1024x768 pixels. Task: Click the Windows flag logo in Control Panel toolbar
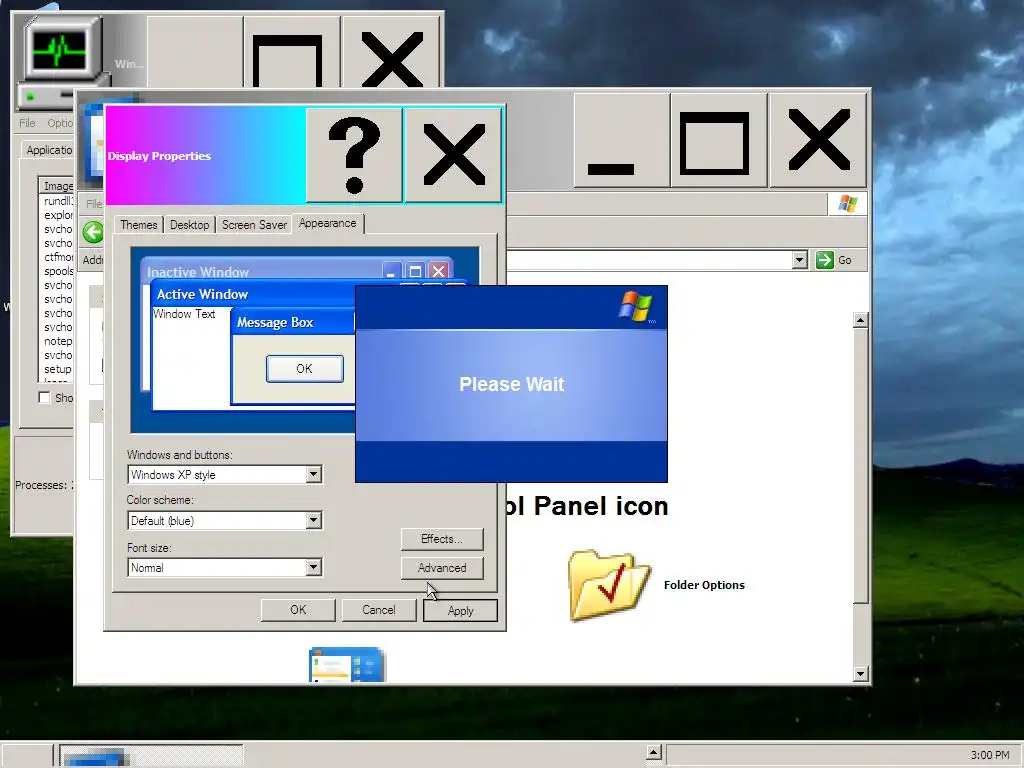click(848, 204)
